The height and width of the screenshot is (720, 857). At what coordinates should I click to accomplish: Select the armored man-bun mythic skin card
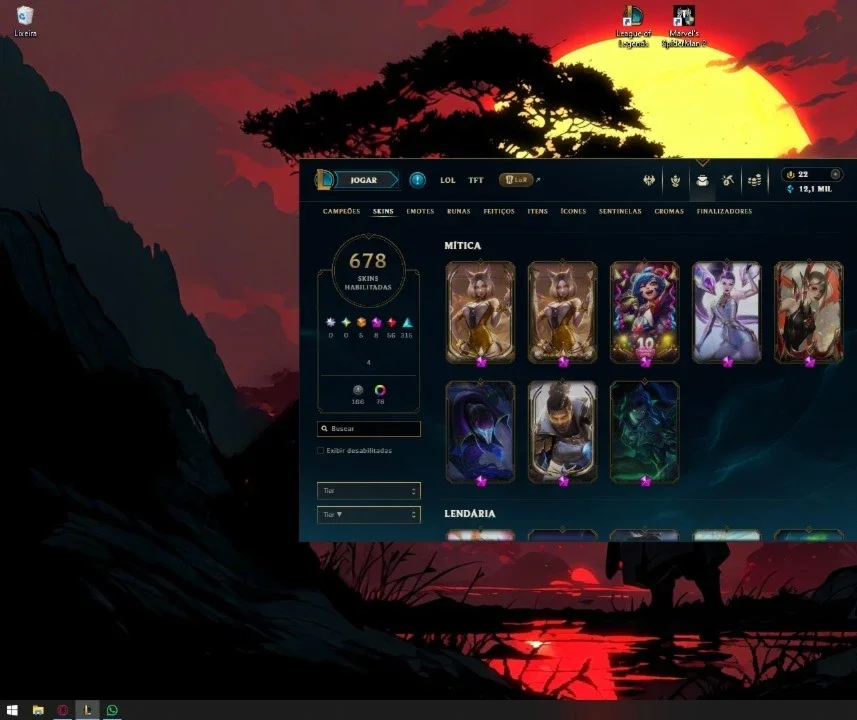point(562,432)
